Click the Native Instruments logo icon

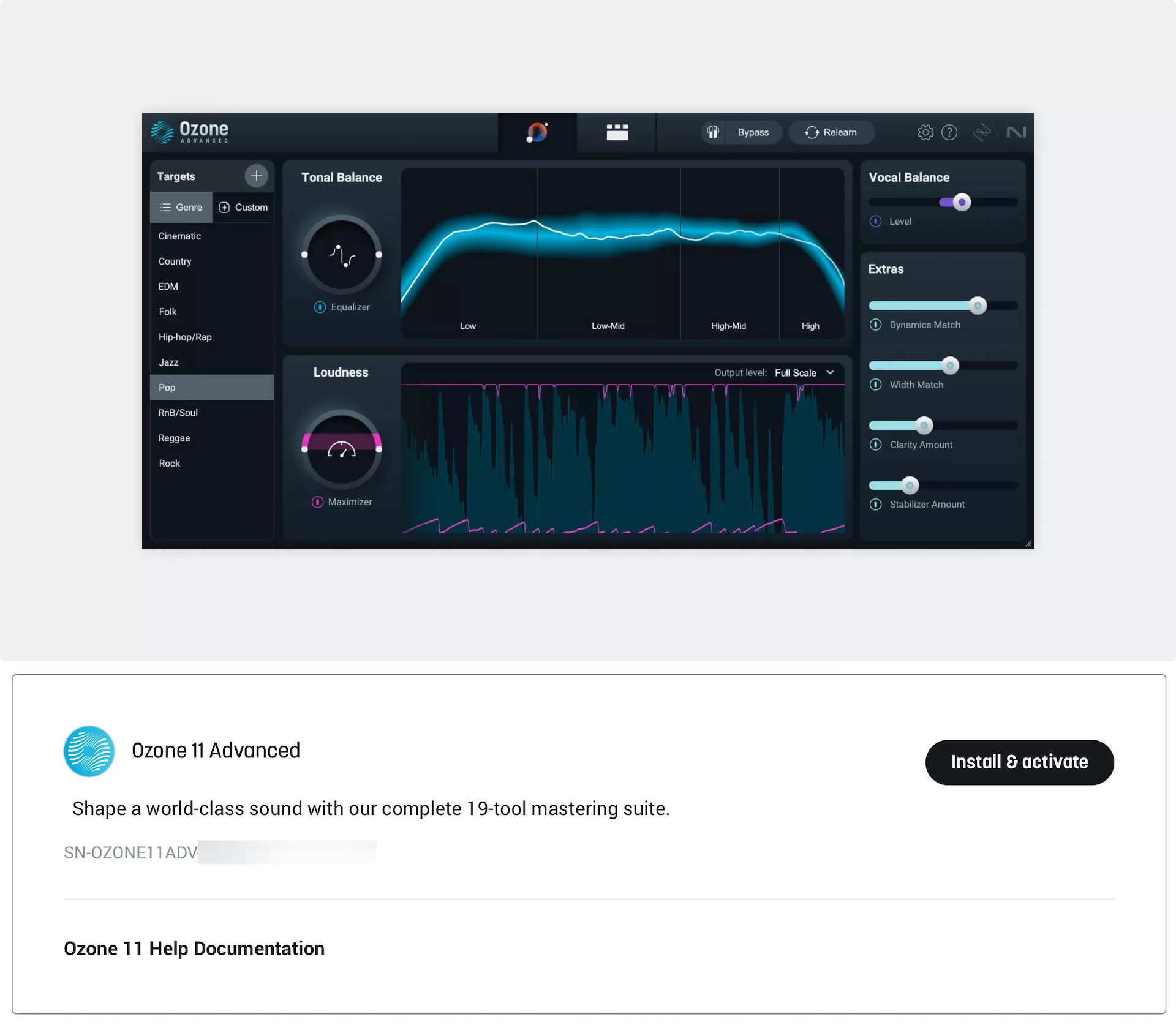pyautogui.click(x=1016, y=132)
